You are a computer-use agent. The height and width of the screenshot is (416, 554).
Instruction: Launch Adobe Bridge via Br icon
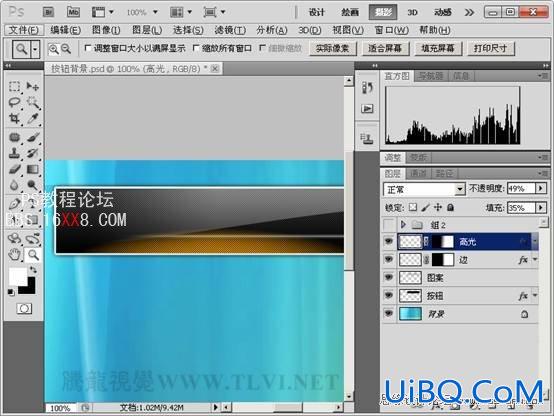pos(48,12)
